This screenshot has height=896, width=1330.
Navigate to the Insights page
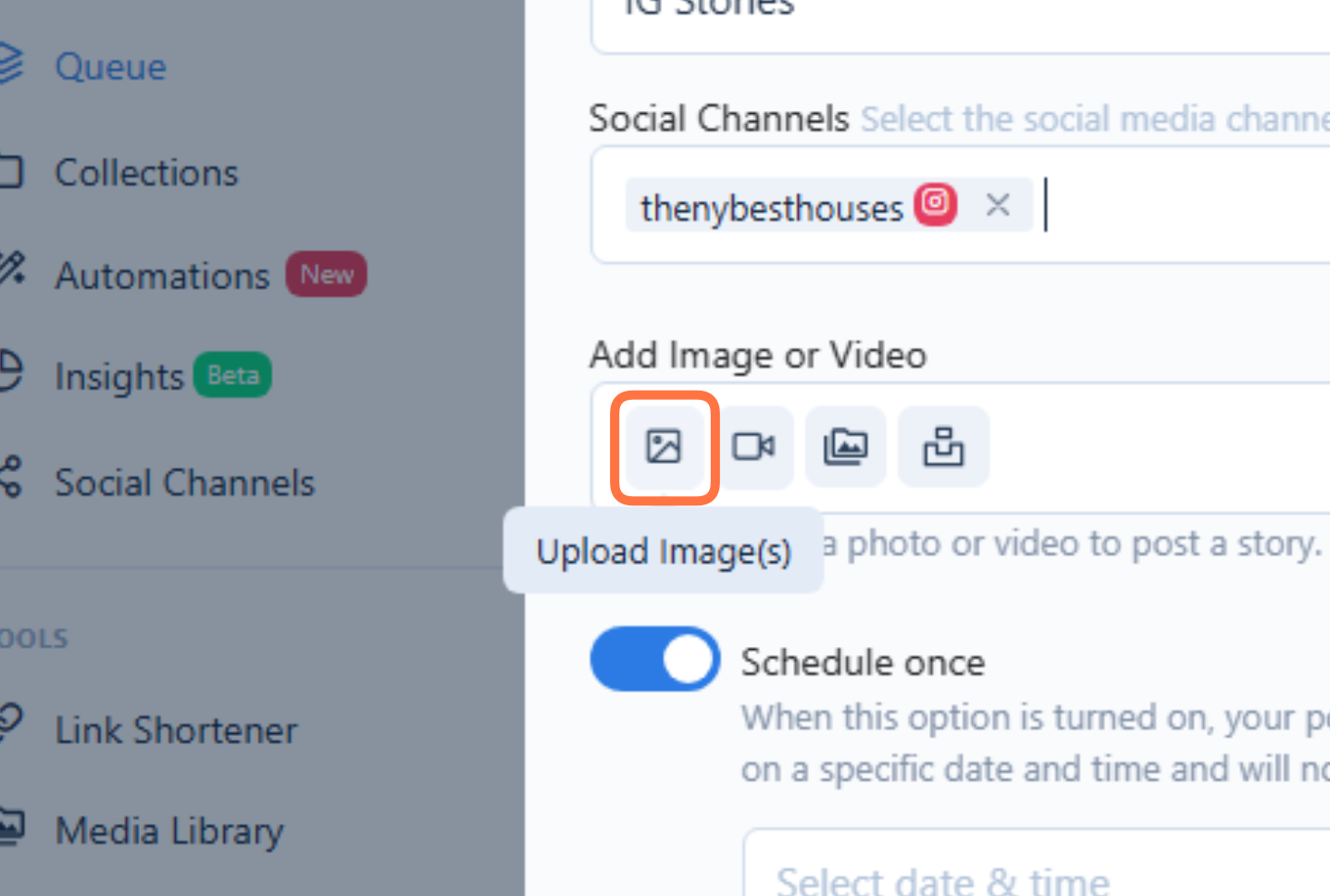coord(119,376)
